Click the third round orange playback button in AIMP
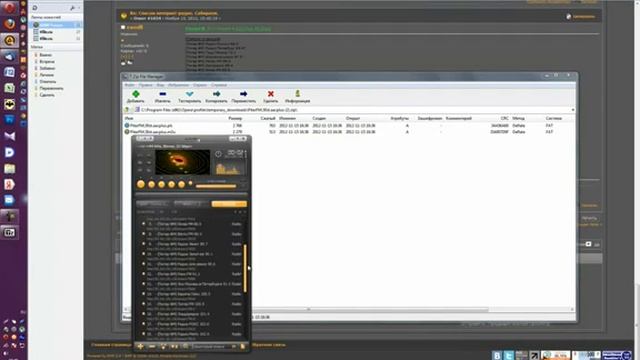Image resolution: width=640 pixels, height=360 pixels. [162, 184]
